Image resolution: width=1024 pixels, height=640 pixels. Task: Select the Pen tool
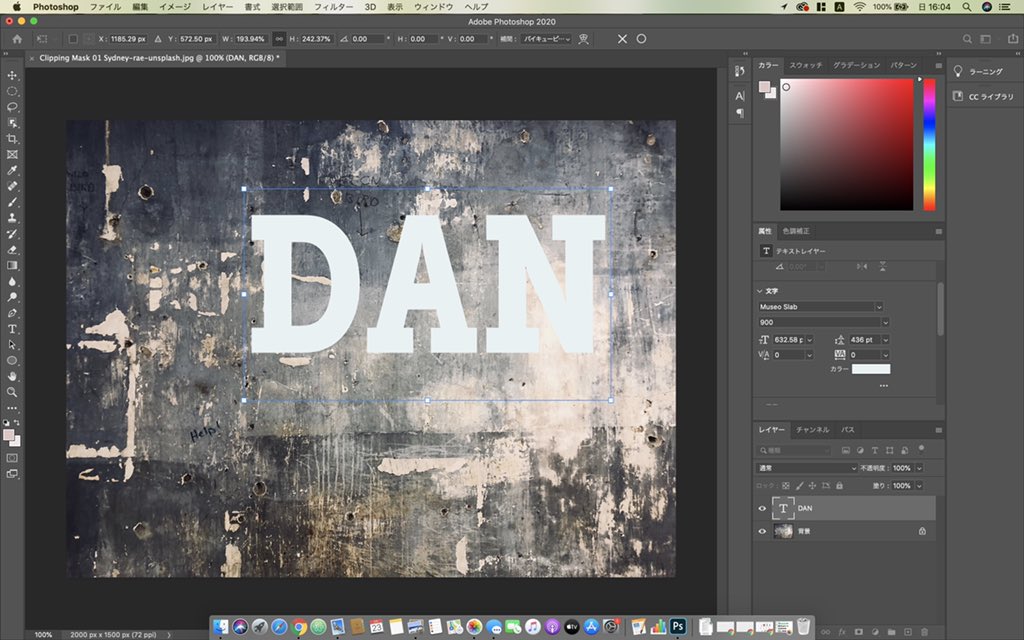pyautogui.click(x=12, y=313)
